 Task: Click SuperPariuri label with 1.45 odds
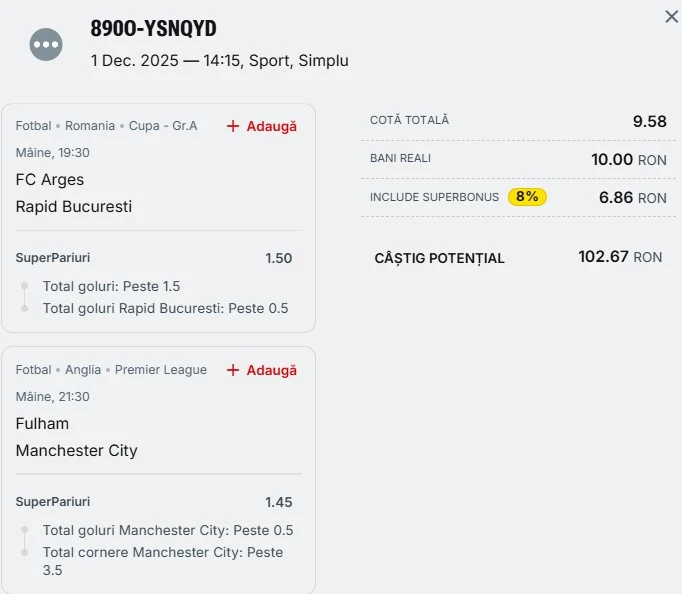pos(53,502)
